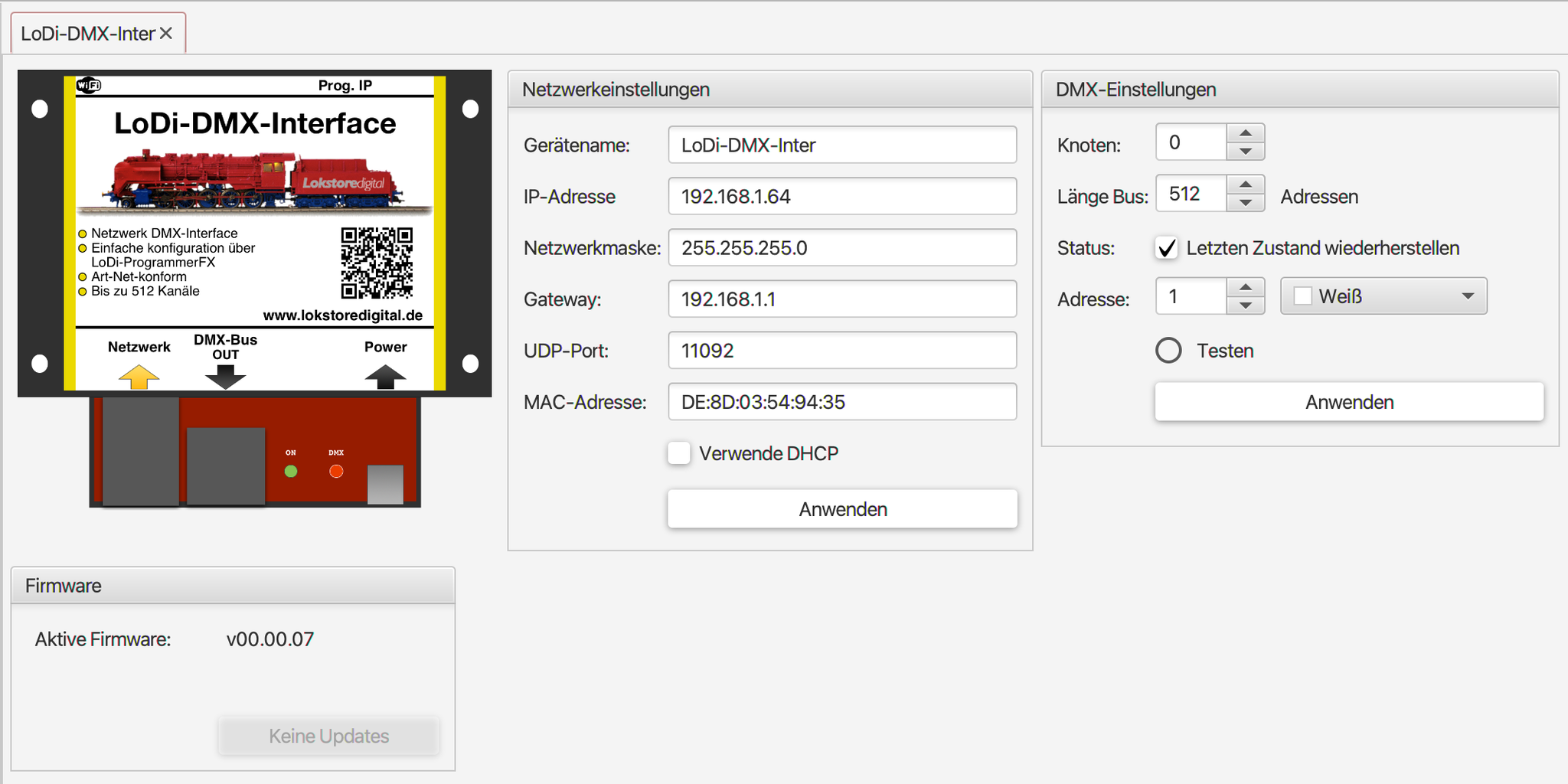Uncheck Letzten Zustand wiederherstellen

[1167, 248]
